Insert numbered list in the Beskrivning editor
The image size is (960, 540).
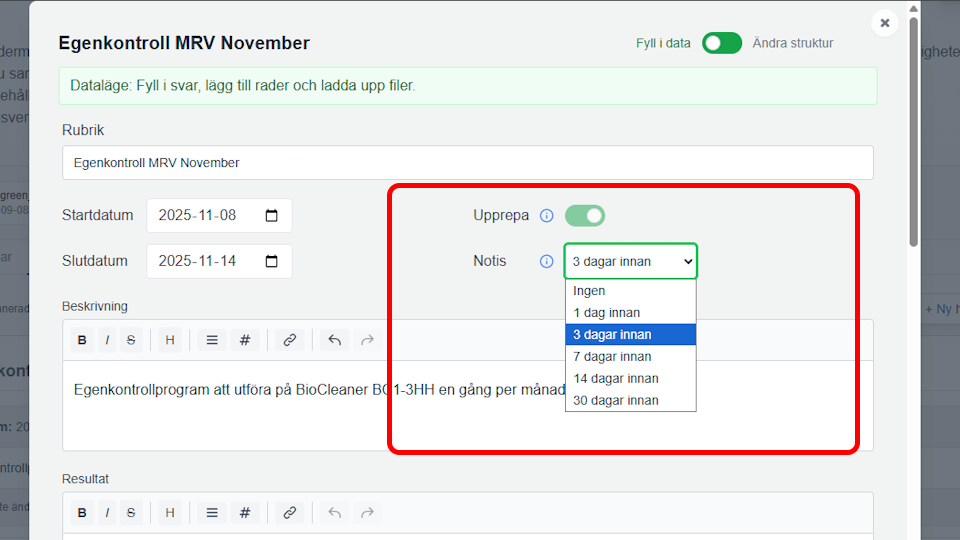point(245,340)
